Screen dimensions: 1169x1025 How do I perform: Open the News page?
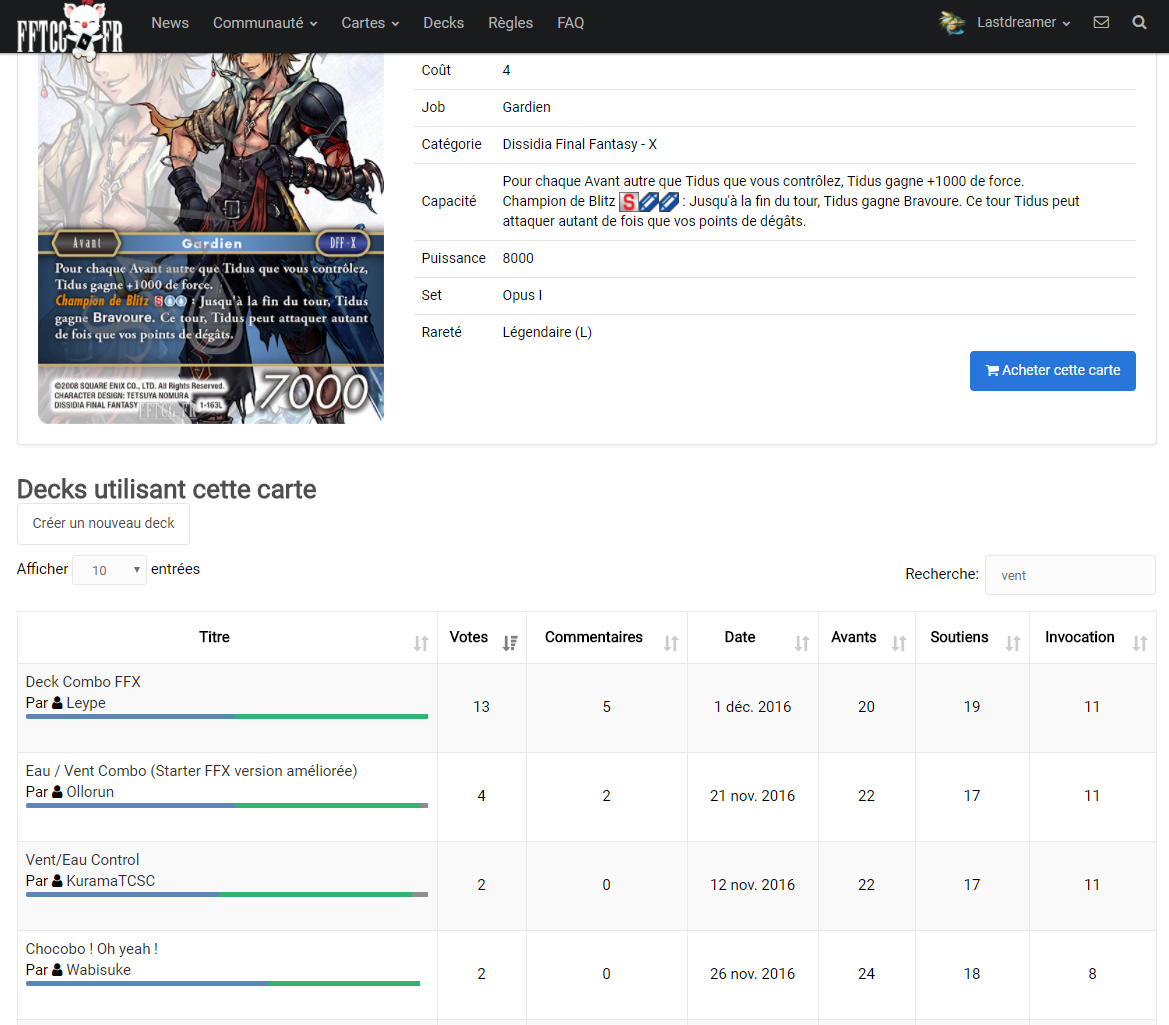[170, 23]
